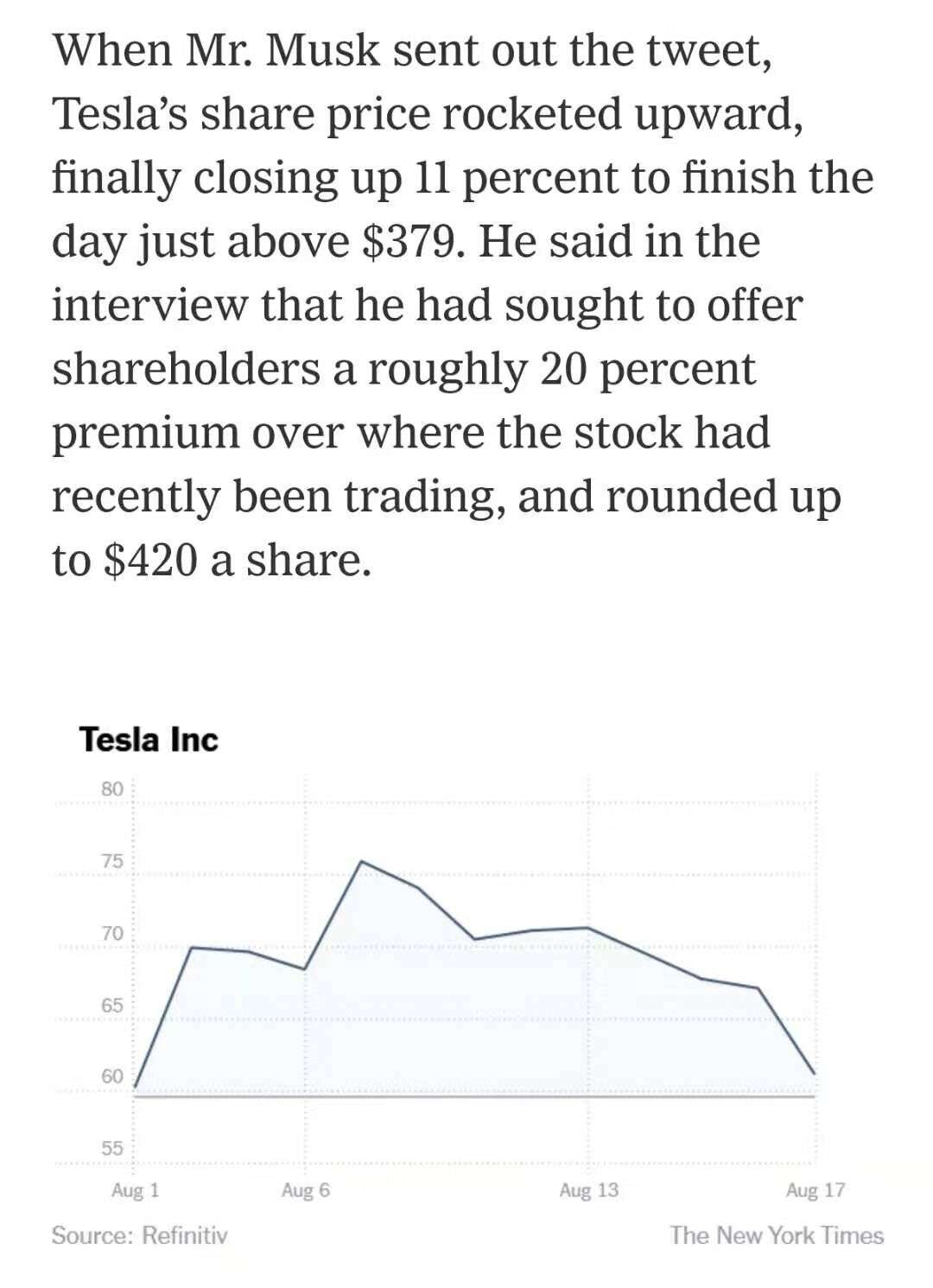Click the Source: Refinitiv credit text
The image size is (933, 1288).
click(140, 1235)
